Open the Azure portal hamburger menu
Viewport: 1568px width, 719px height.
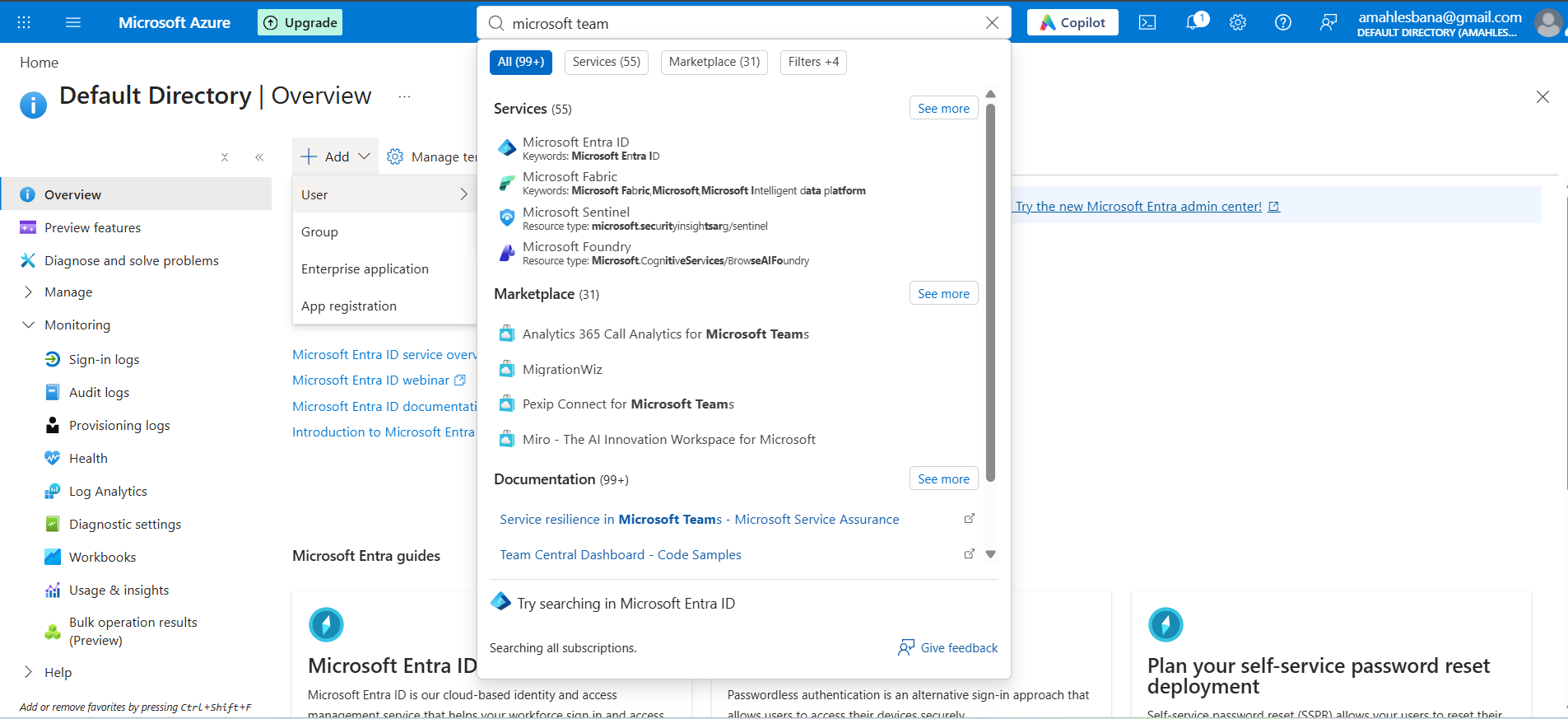click(x=73, y=22)
